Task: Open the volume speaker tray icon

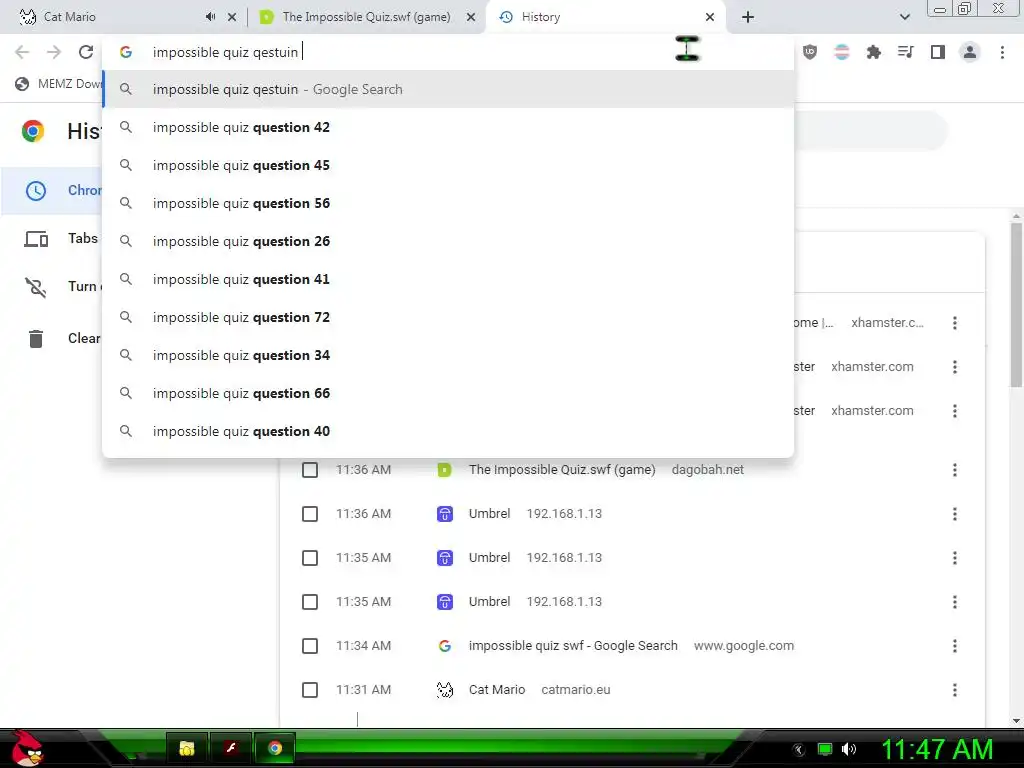Action: click(x=849, y=749)
